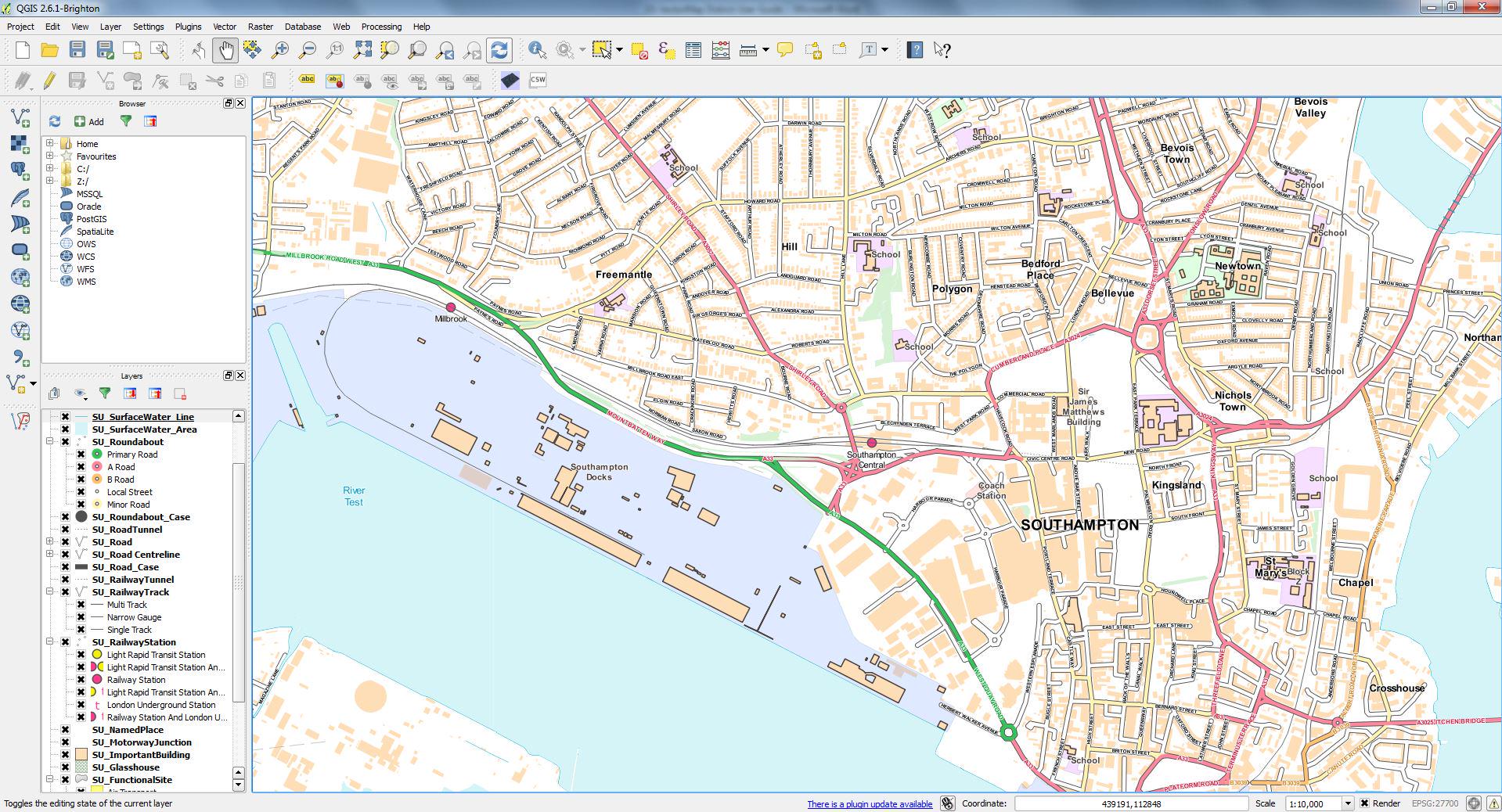Open the Help Contents book icon
Screen dimensions: 1502x812
(914, 50)
